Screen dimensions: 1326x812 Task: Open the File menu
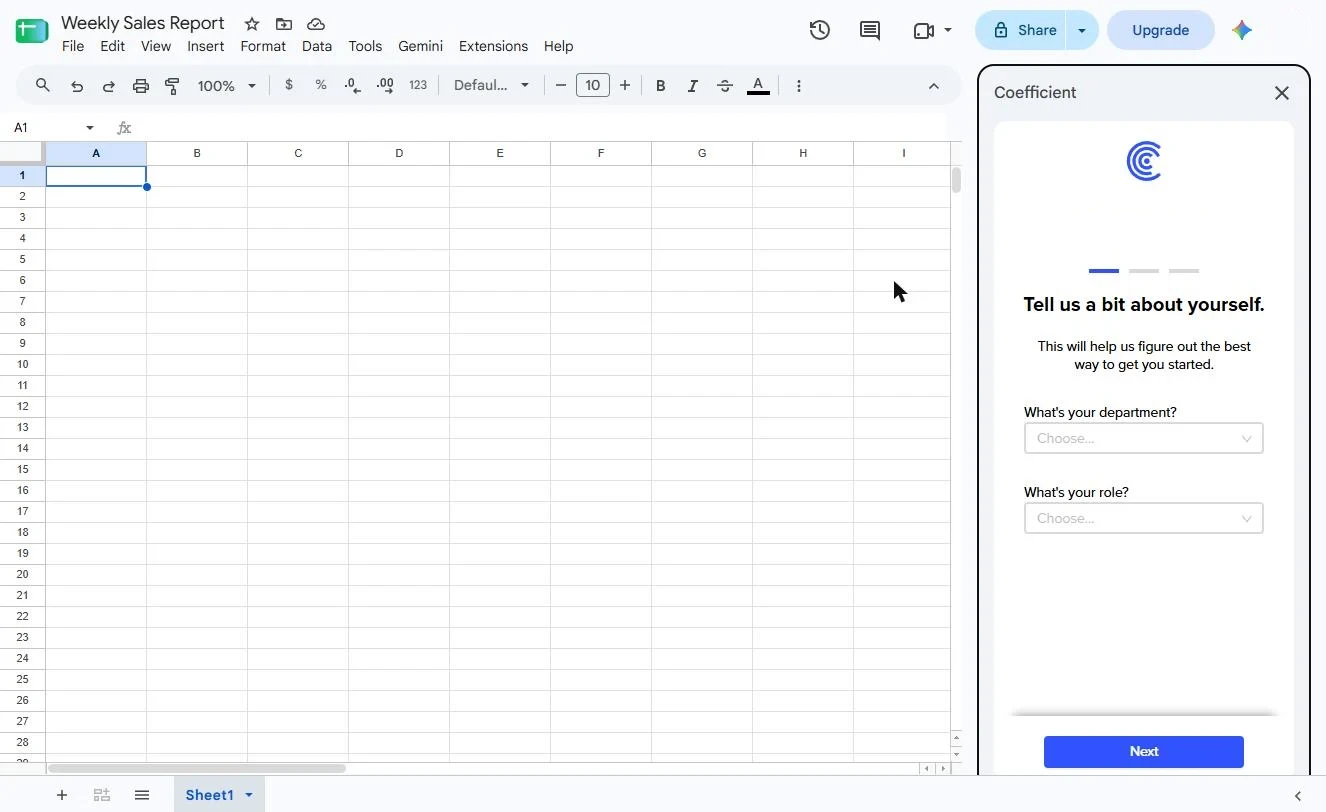pos(73,46)
